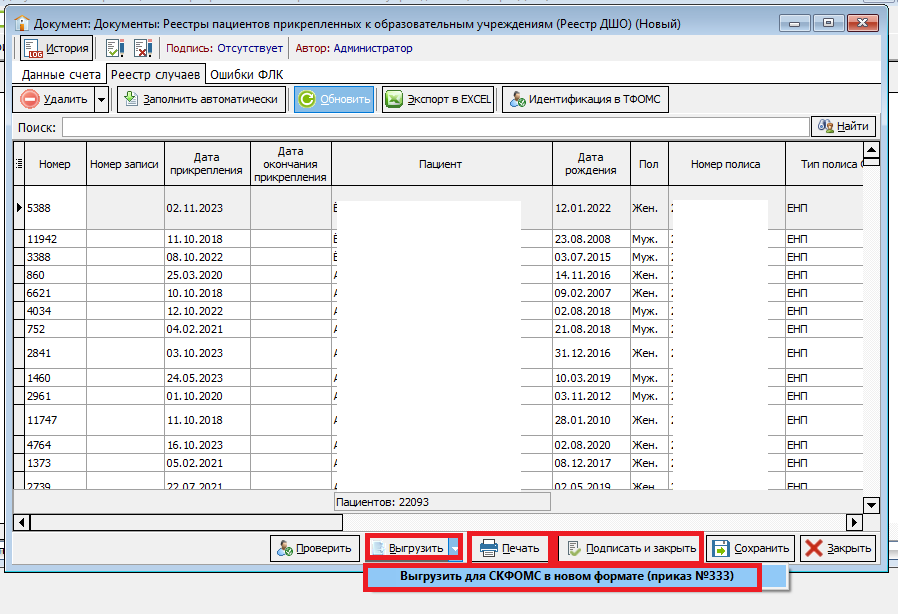Click the Найти search button
The width and height of the screenshot is (898, 614).
pos(843,126)
